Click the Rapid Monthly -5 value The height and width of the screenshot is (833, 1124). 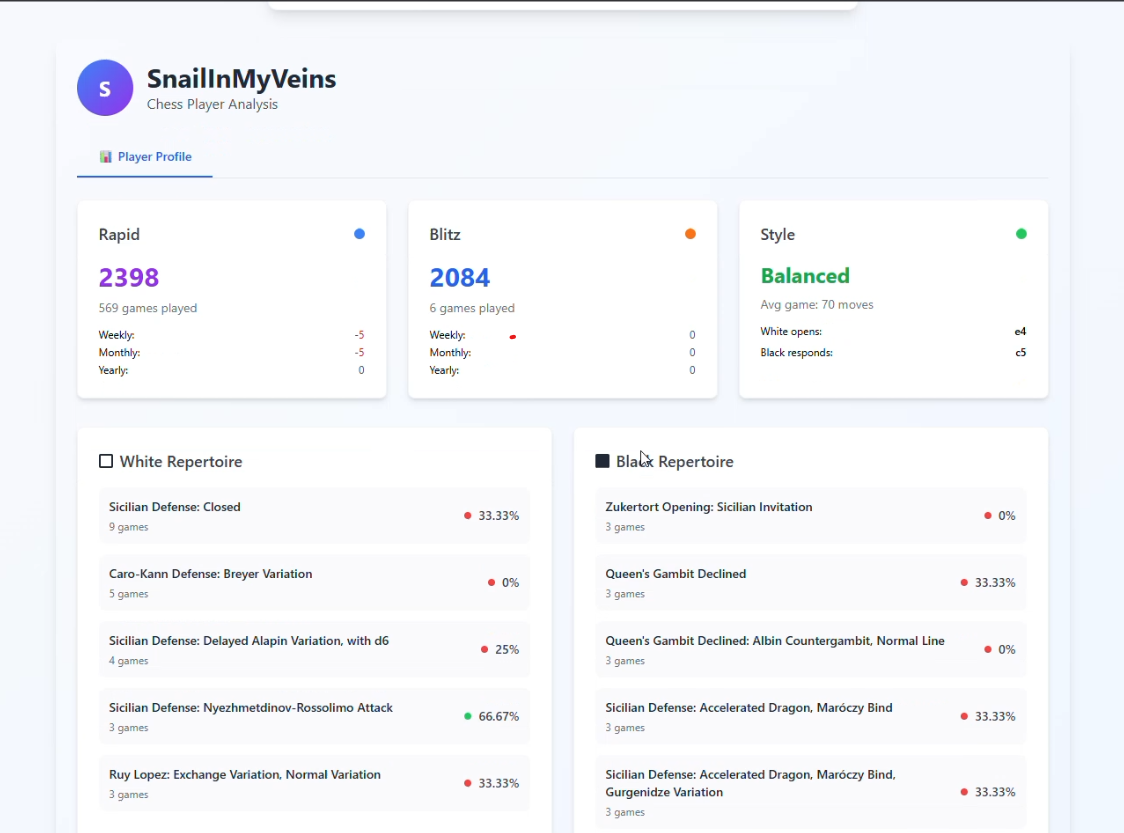tap(359, 353)
